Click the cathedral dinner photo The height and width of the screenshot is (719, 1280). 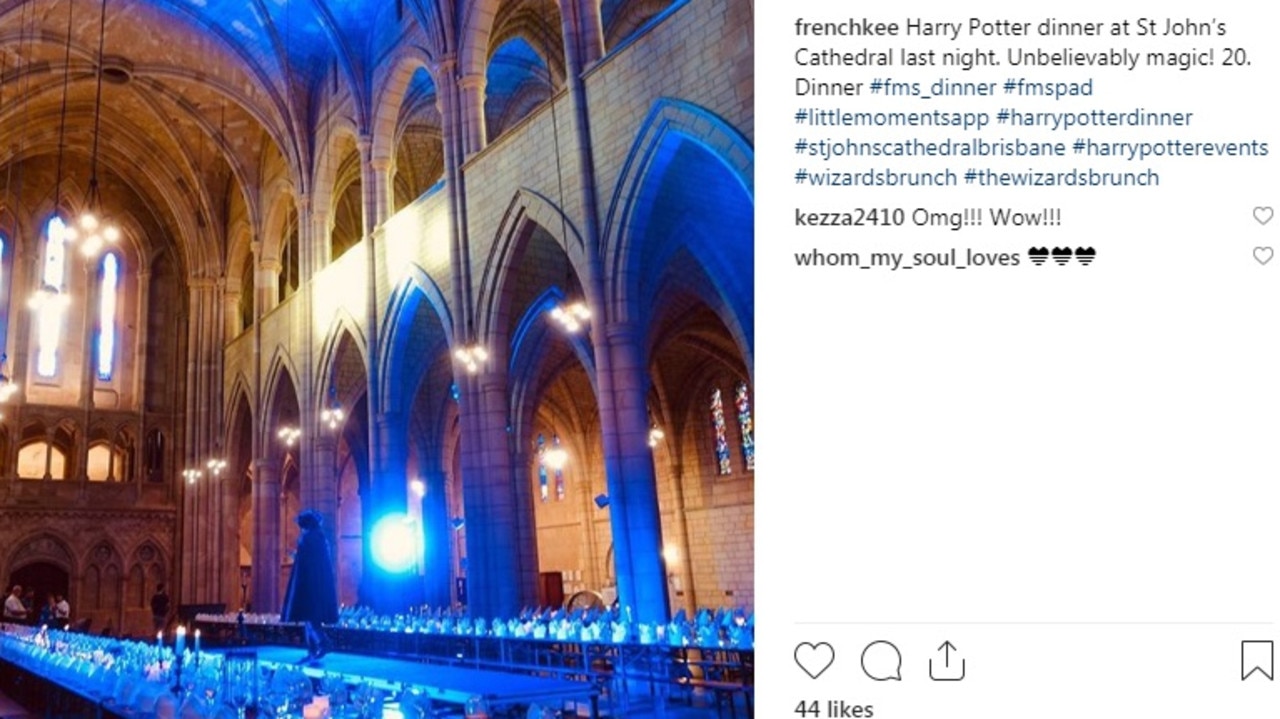pyautogui.click(x=377, y=359)
